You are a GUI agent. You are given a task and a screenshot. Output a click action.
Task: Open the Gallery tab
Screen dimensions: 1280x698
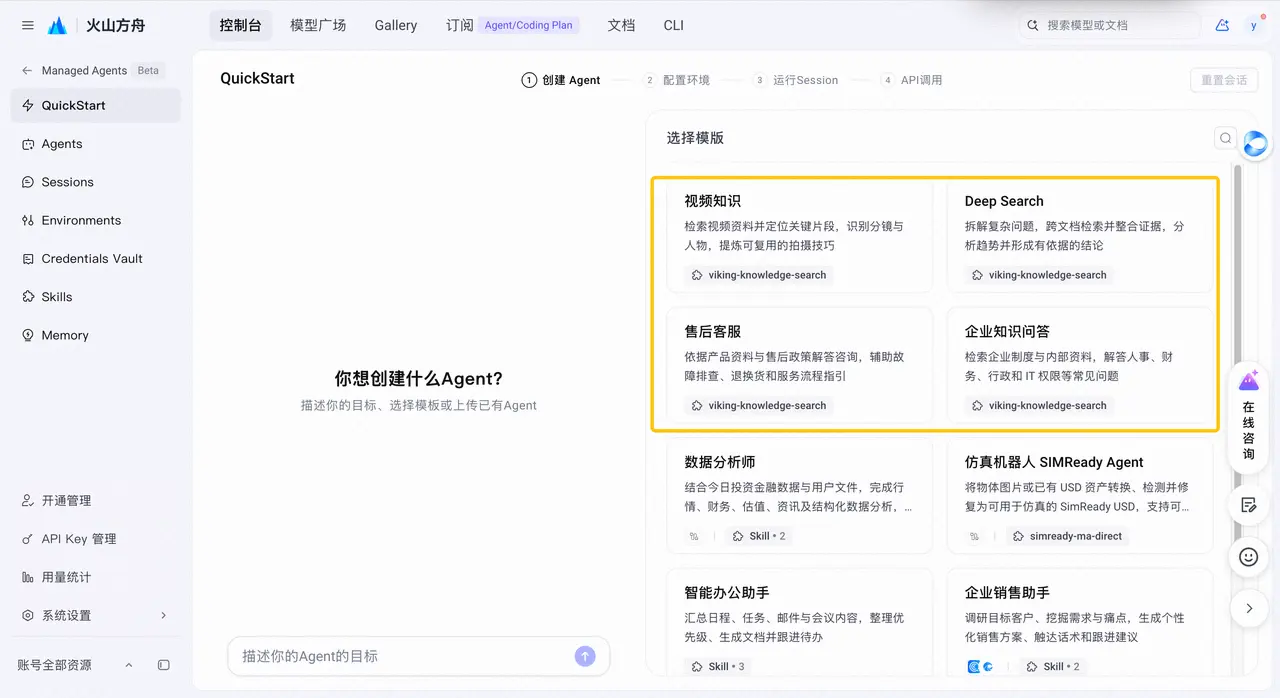396,25
